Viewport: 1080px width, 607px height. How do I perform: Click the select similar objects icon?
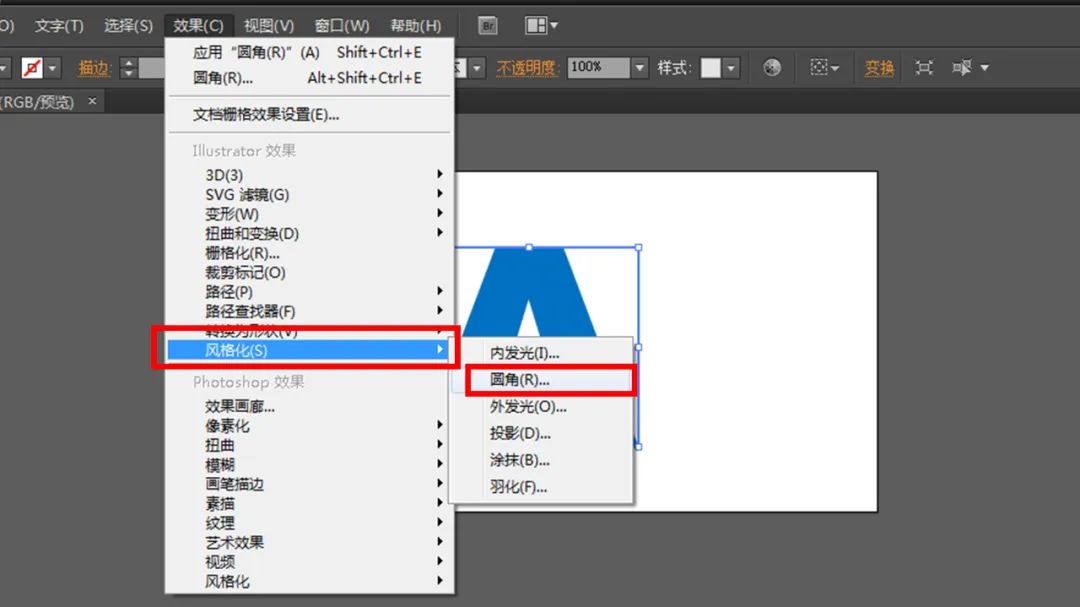coord(962,68)
